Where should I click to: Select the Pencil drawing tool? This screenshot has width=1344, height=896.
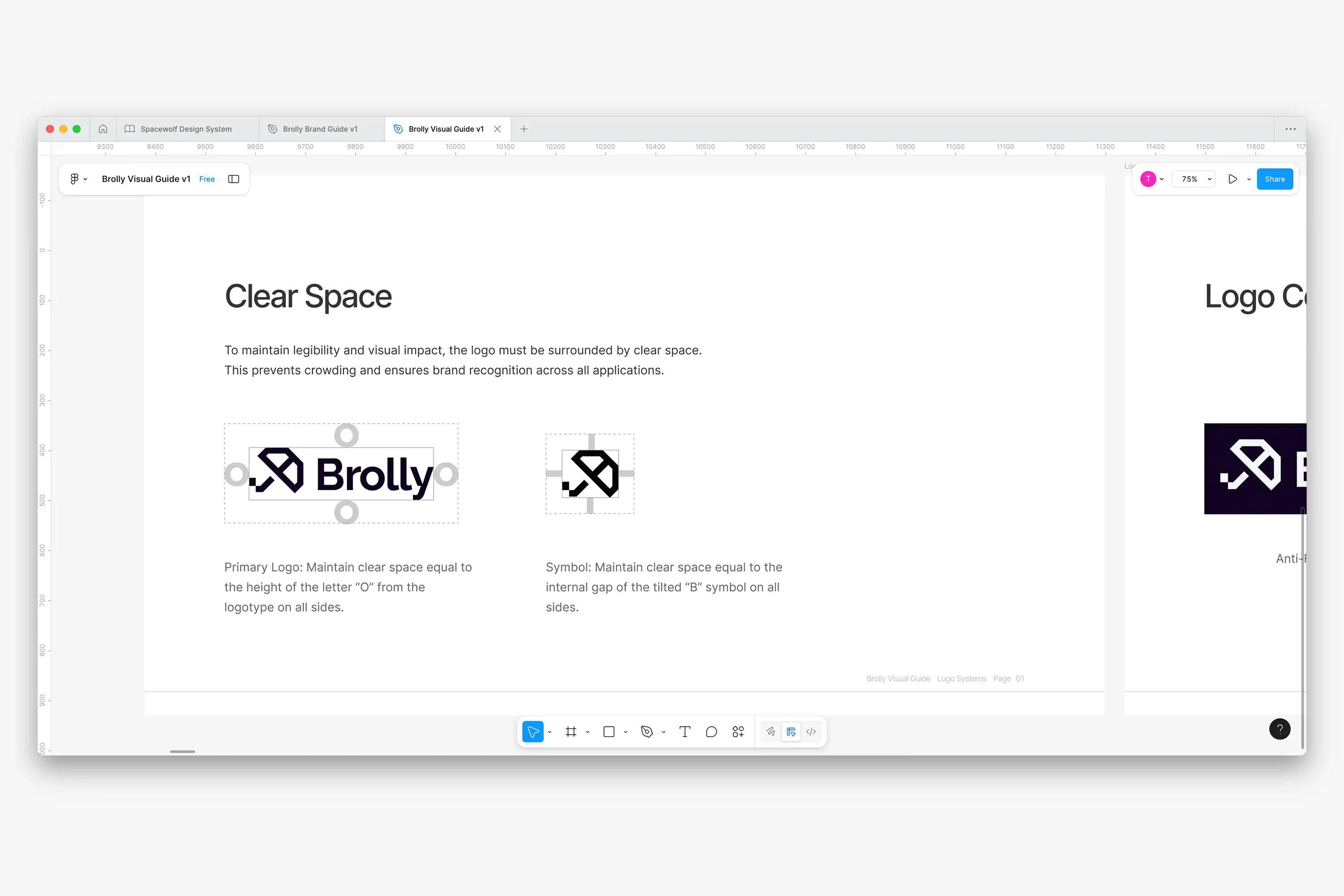(770, 732)
